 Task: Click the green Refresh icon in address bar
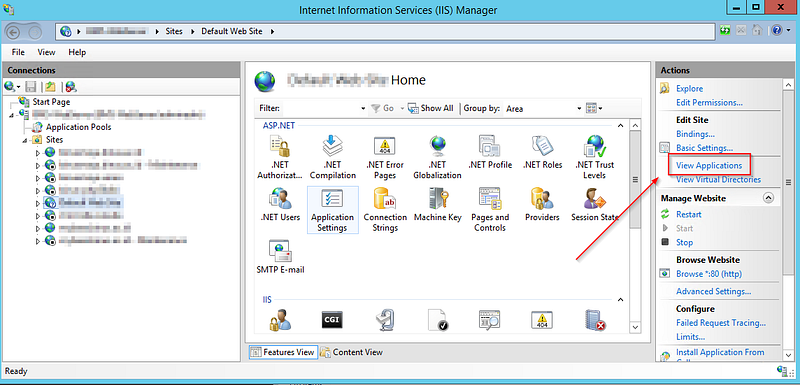pyautogui.click(x=725, y=31)
